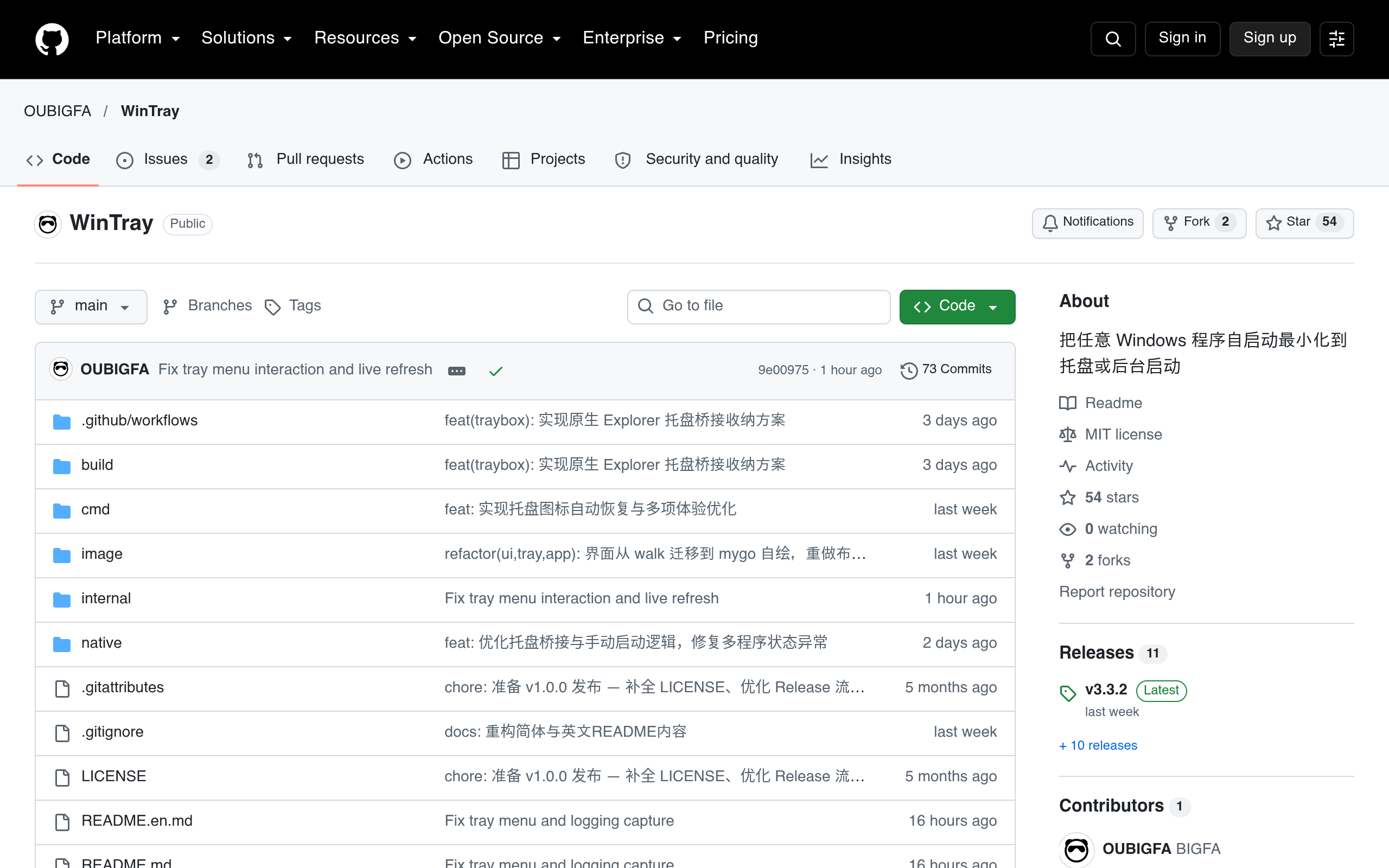Switch to the Actions tab
1389x868 pixels.
[434, 159]
